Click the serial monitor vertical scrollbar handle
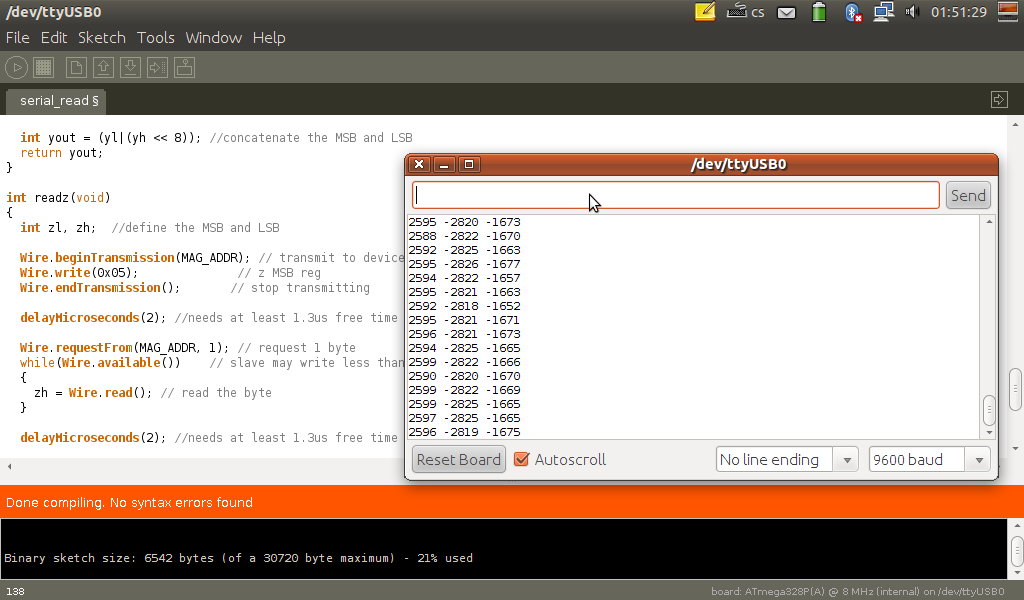Viewport: 1024px width, 600px height. pyautogui.click(x=989, y=409)
